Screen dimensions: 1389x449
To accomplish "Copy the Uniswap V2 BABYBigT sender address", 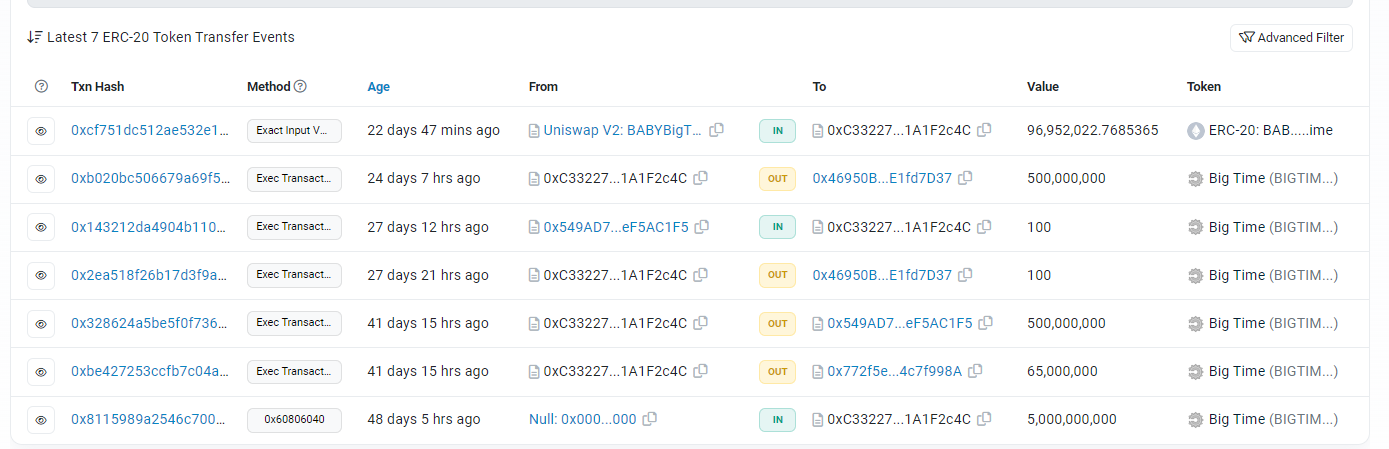I will [717, 131].
